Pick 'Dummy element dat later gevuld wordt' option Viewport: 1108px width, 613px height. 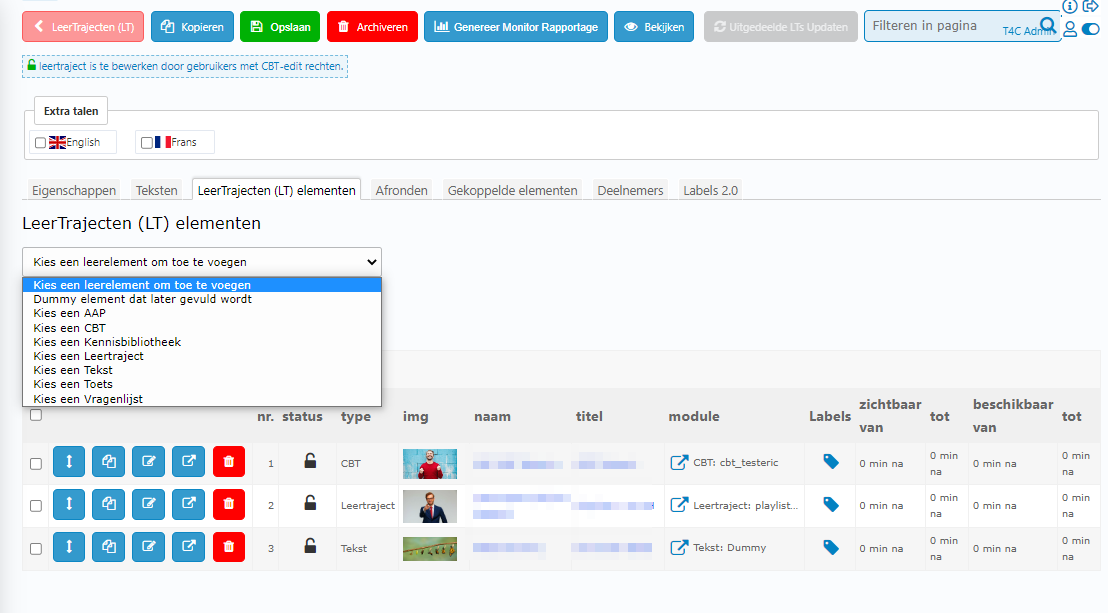(142, 299)
